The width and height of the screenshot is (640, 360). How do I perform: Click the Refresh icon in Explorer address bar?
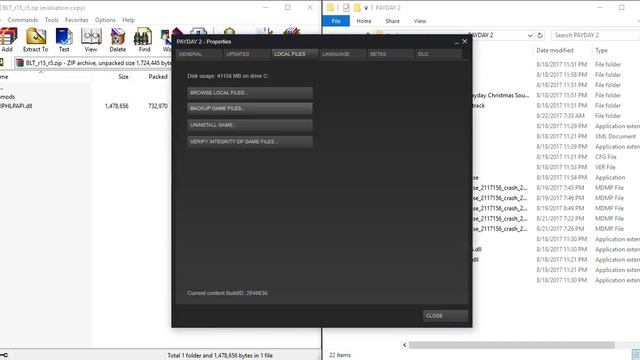click(x=540, y=36)
